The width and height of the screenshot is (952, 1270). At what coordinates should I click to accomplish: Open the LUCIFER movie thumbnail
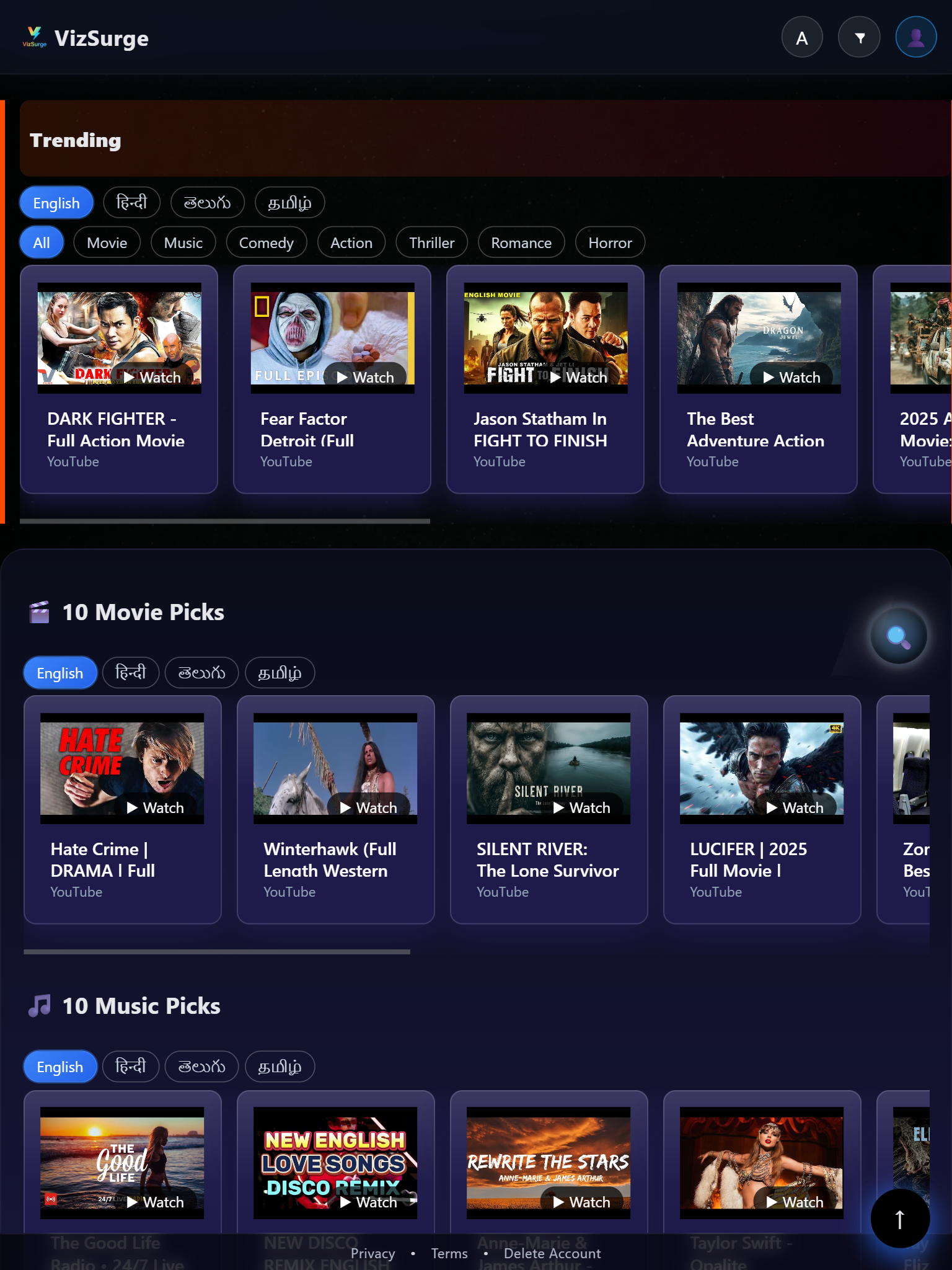[x=762, y=768]
